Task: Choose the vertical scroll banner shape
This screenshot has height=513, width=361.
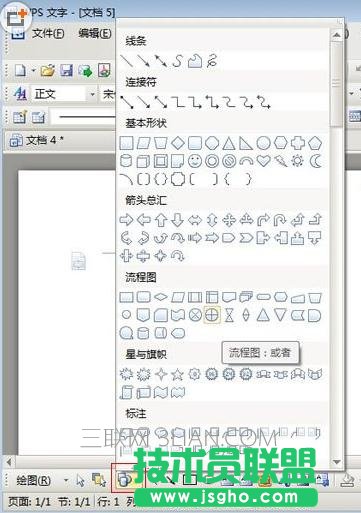Action: 126,392
